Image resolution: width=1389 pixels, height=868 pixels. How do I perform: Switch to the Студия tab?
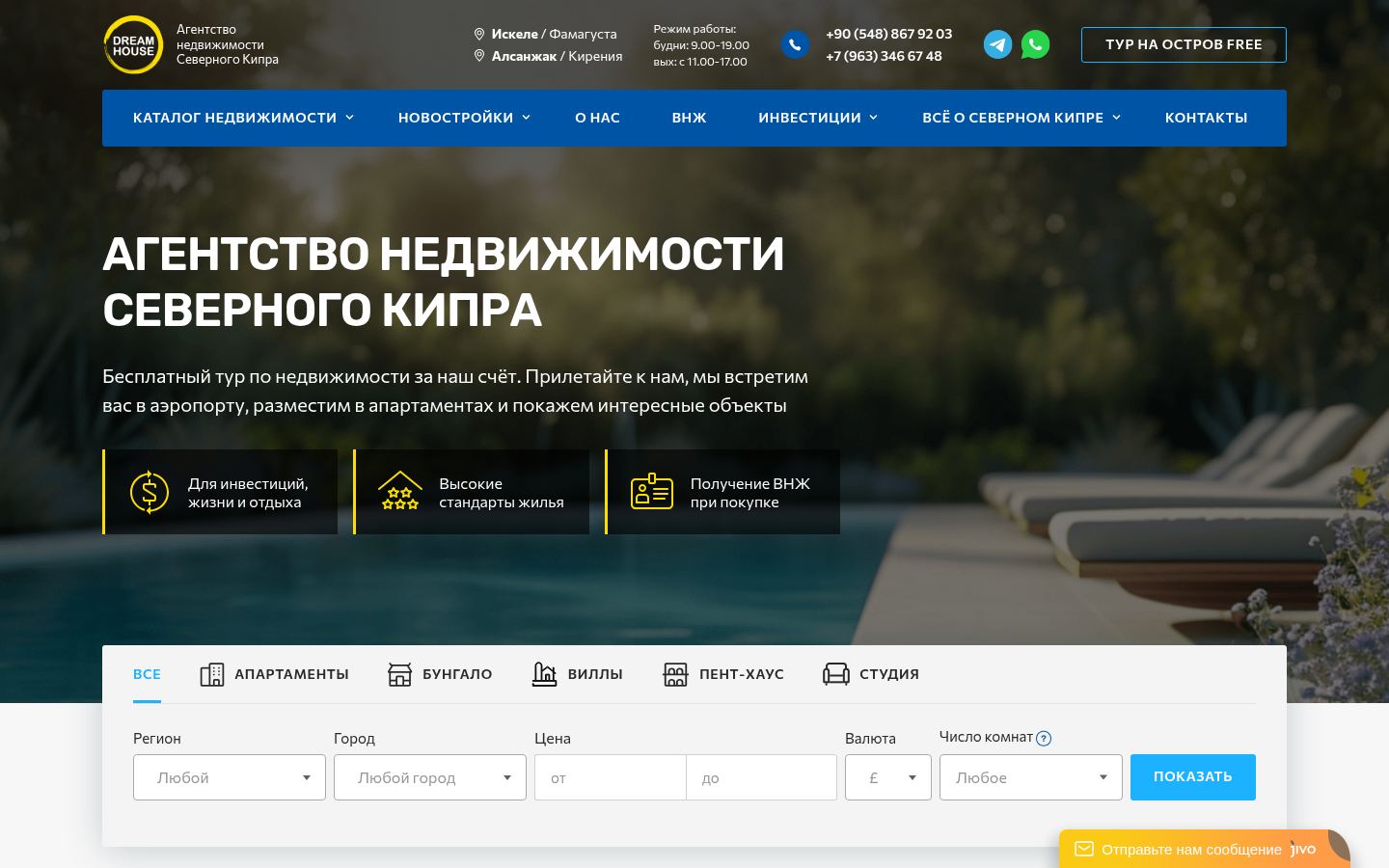[870, 674]
